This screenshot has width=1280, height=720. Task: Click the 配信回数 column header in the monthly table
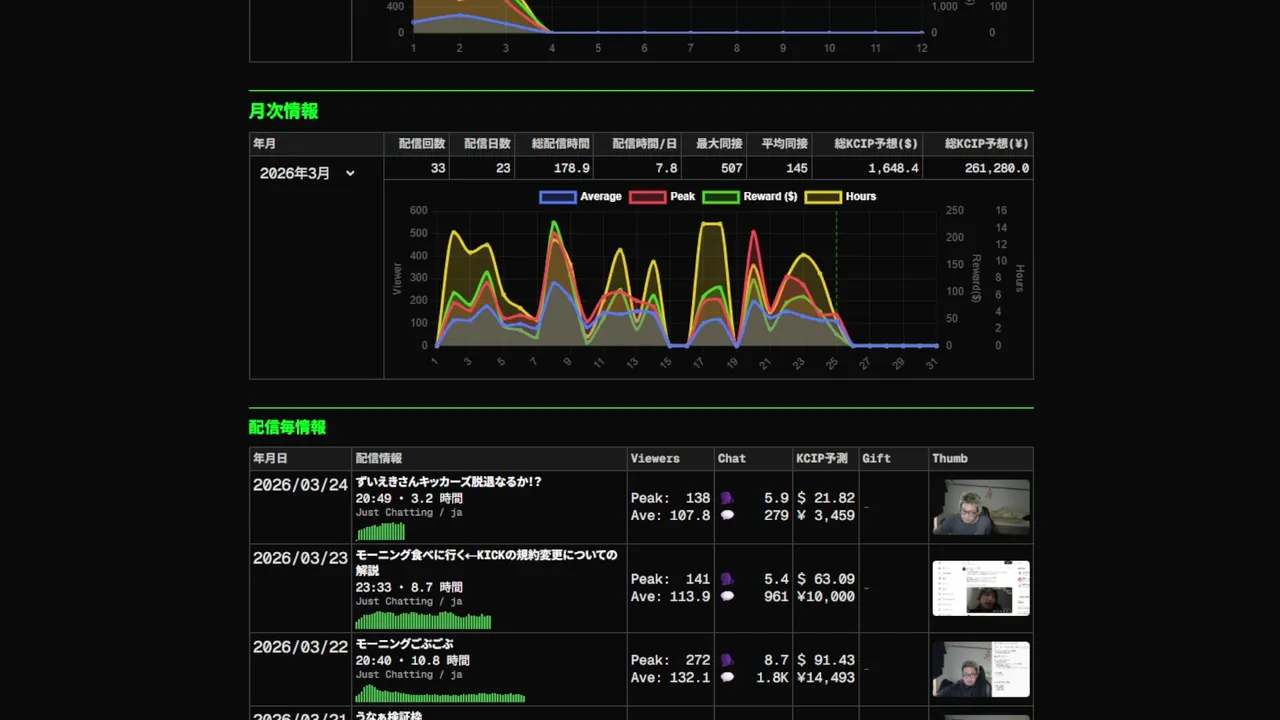pyautogui.click(x=422, y=144)
